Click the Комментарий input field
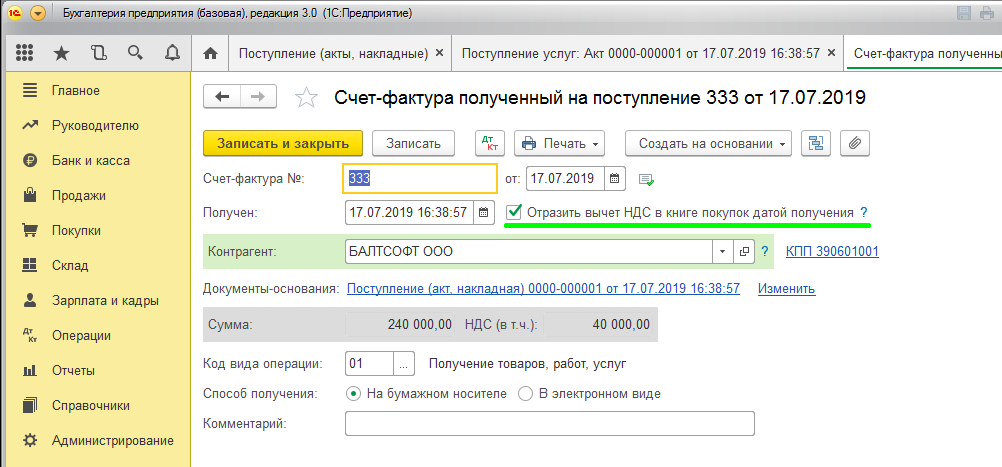Screen dimensions: 1002x467 (x=550, y=424)
